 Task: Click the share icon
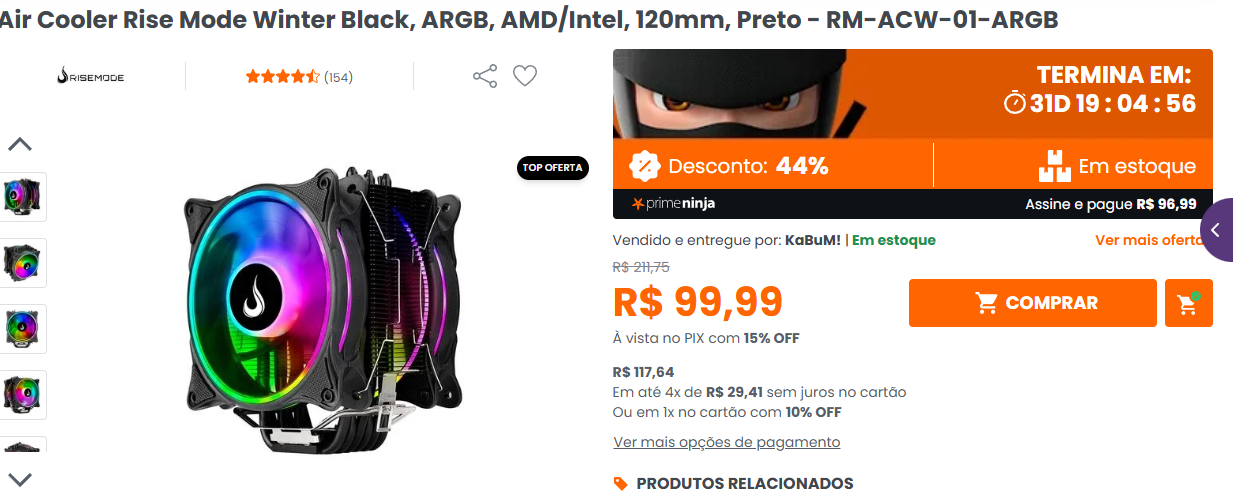(485, 76)
